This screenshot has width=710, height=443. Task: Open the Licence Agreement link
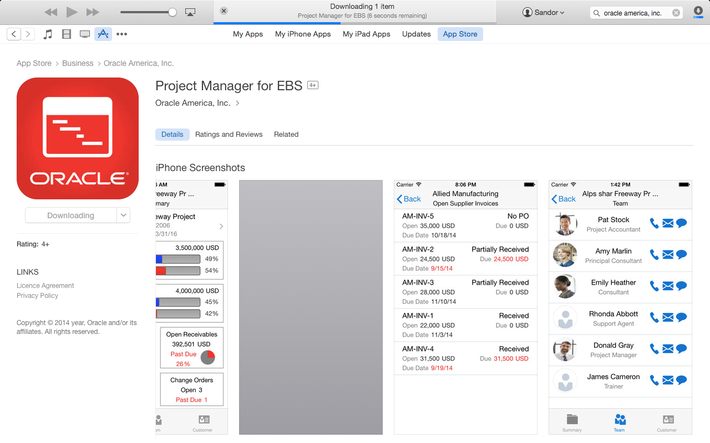click(45, 286)
